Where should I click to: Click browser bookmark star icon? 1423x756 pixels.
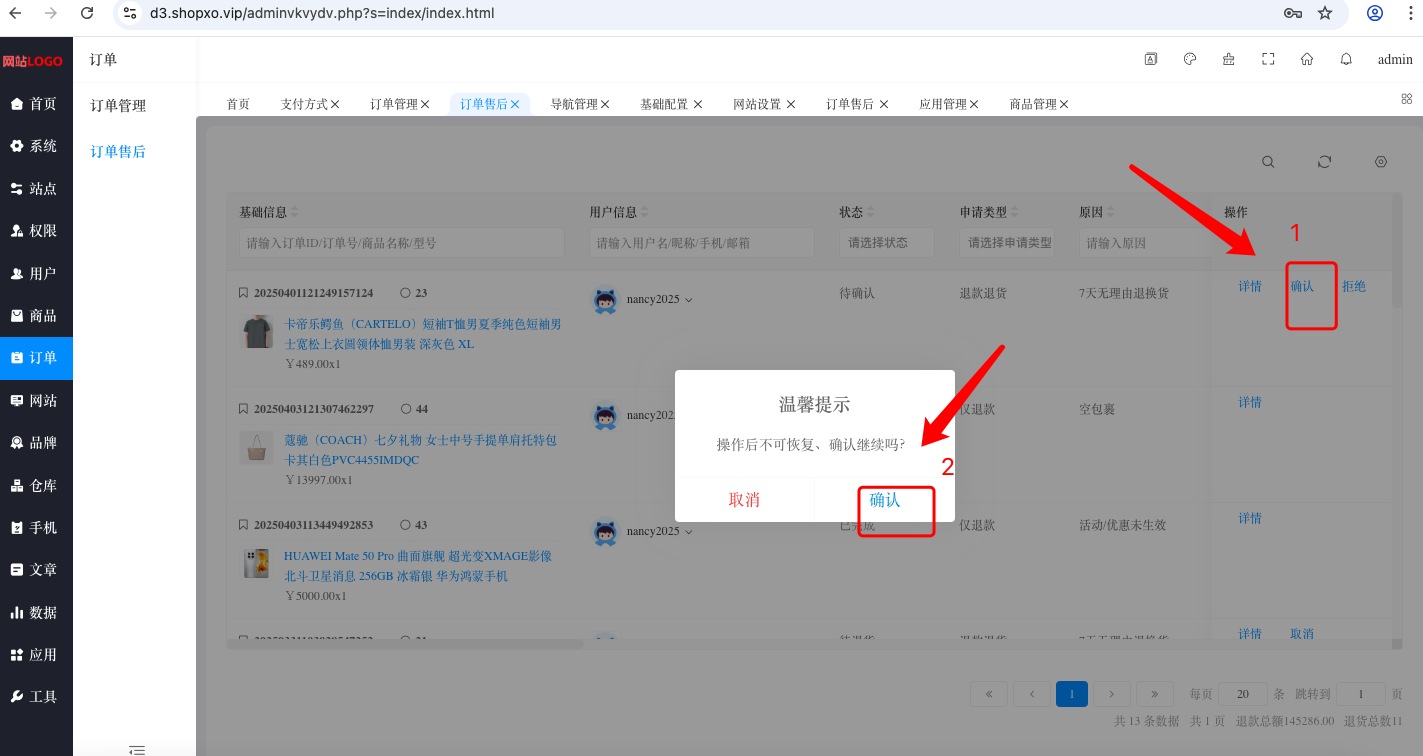tap(1325, 13)
